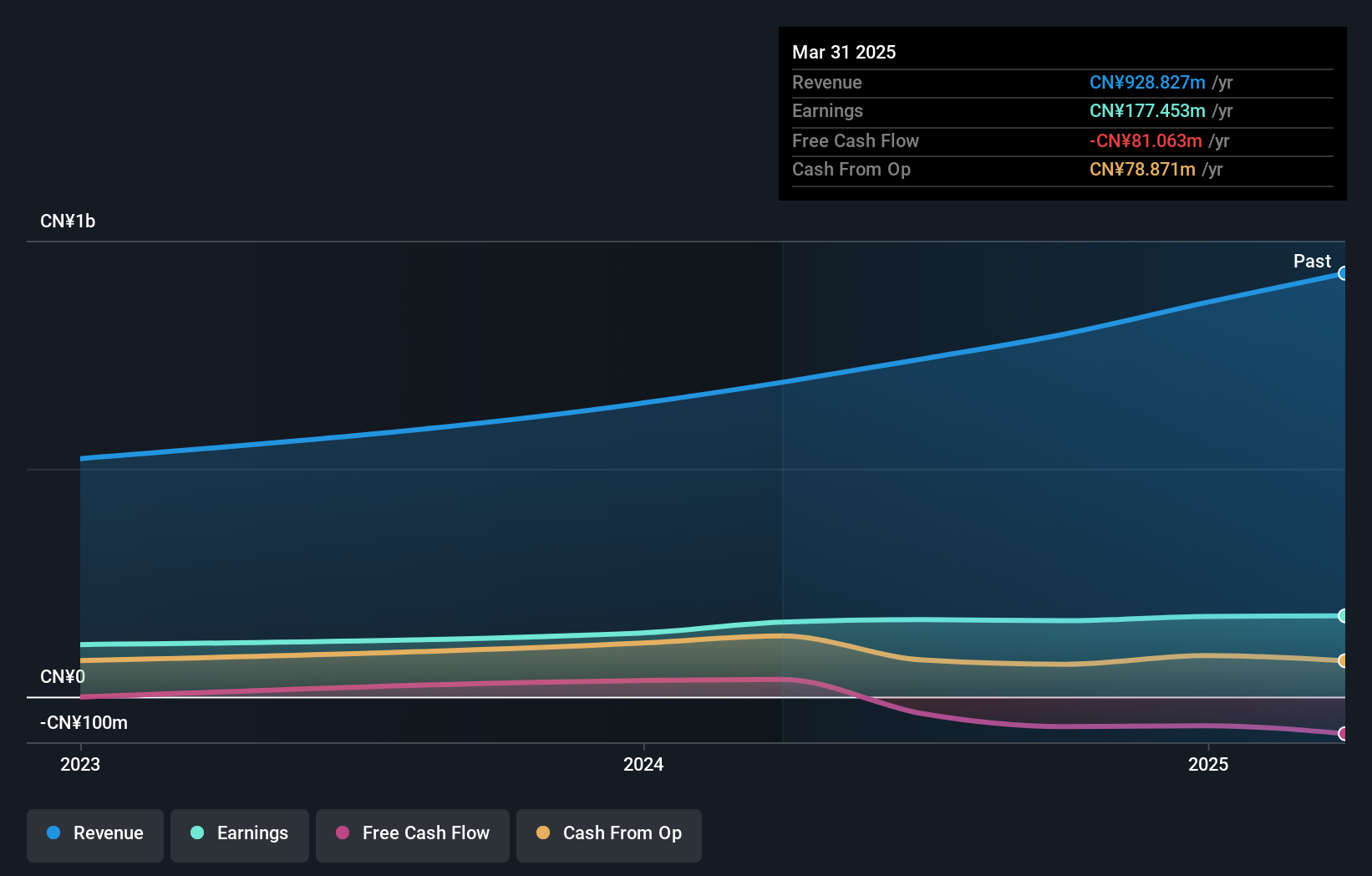Click the 2025 x-axis label

click(1208, 764)
